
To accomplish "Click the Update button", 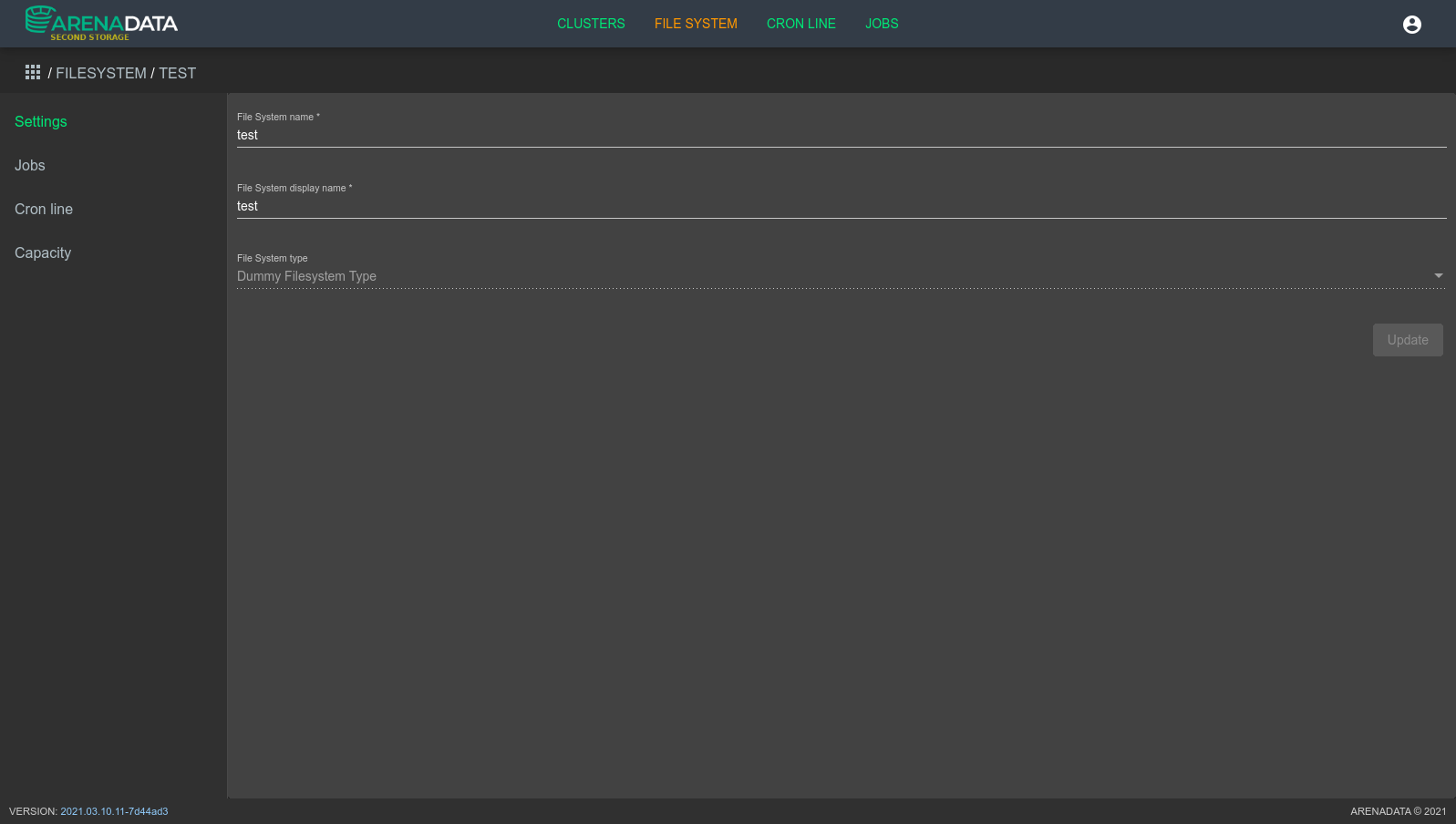I will (x=1408, y=340).
